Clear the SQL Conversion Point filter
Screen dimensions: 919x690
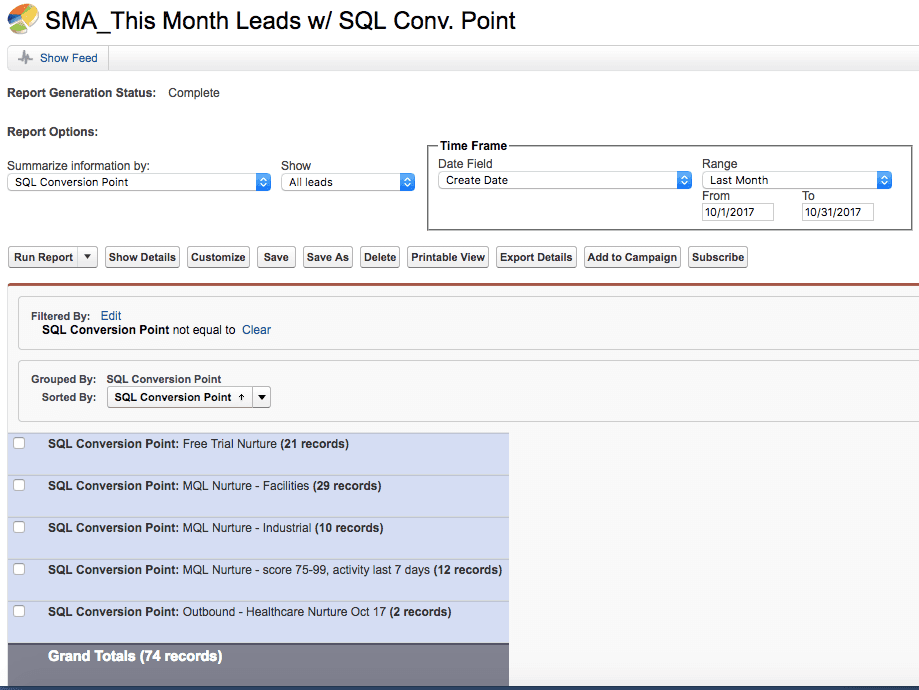click(x=256, y=330)
